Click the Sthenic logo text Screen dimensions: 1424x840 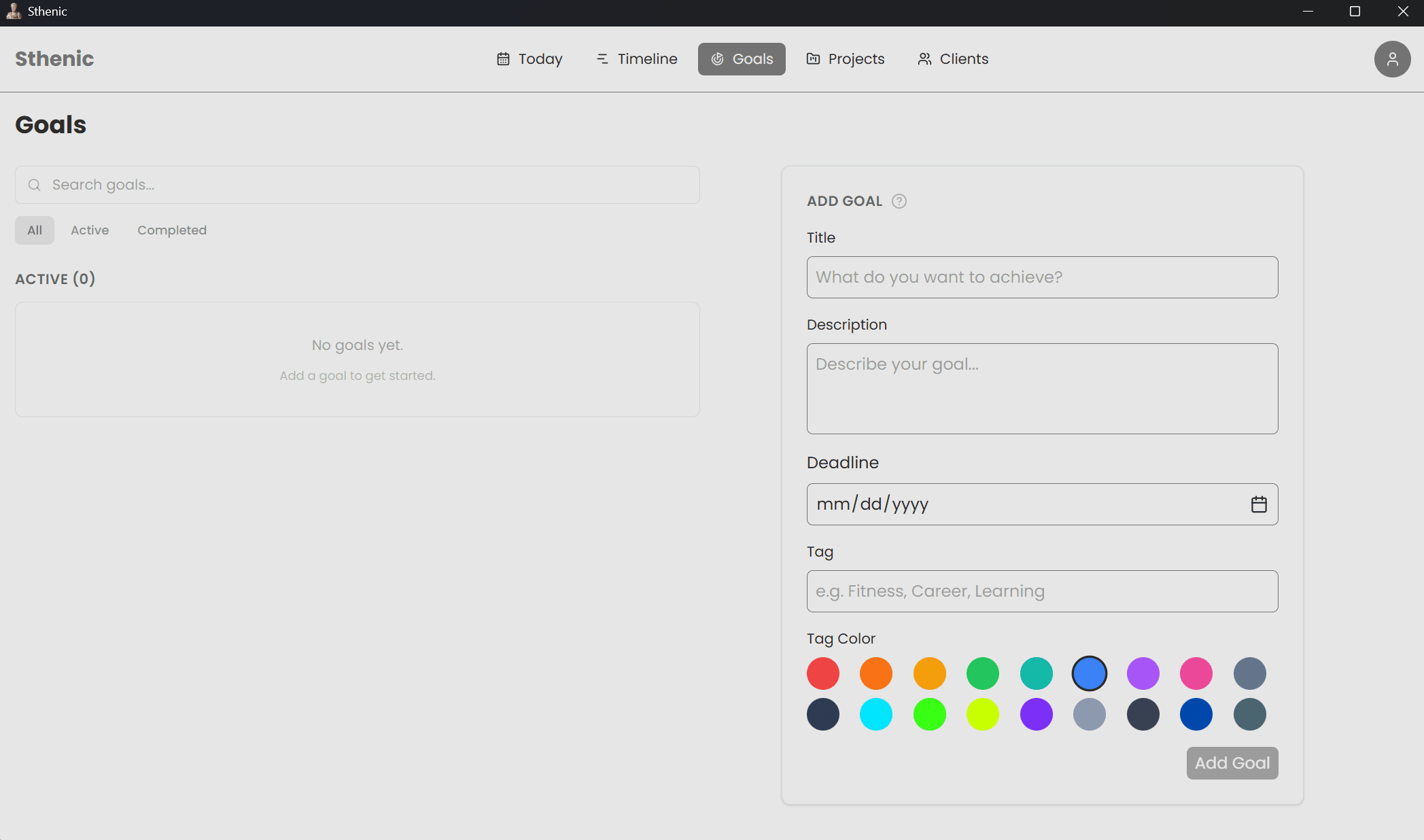click(x=54, y=59)
